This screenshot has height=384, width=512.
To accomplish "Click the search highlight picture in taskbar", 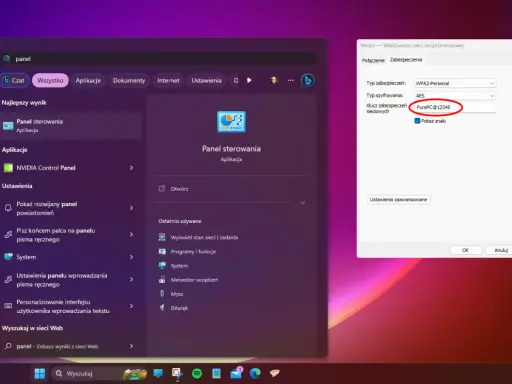I will pyautogui.click(x=135, y=374).
